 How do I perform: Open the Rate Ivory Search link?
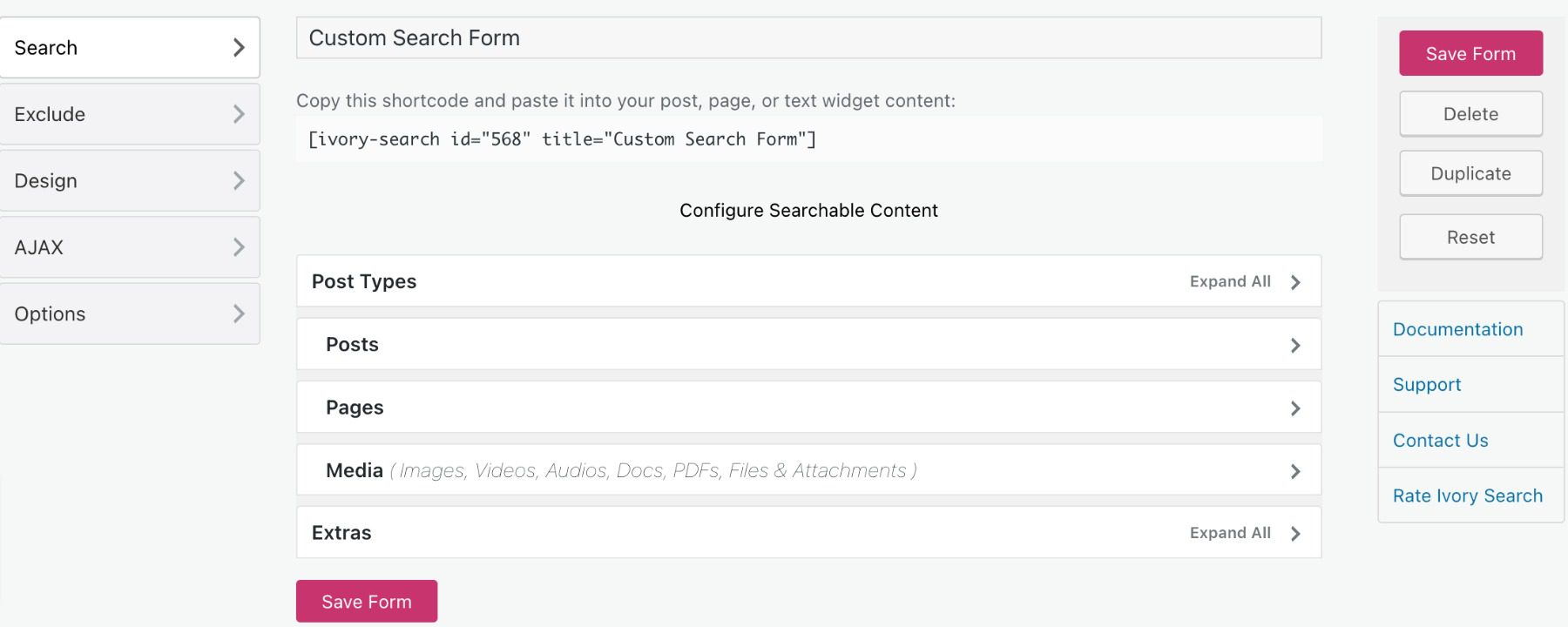[x=1468, y=495]
